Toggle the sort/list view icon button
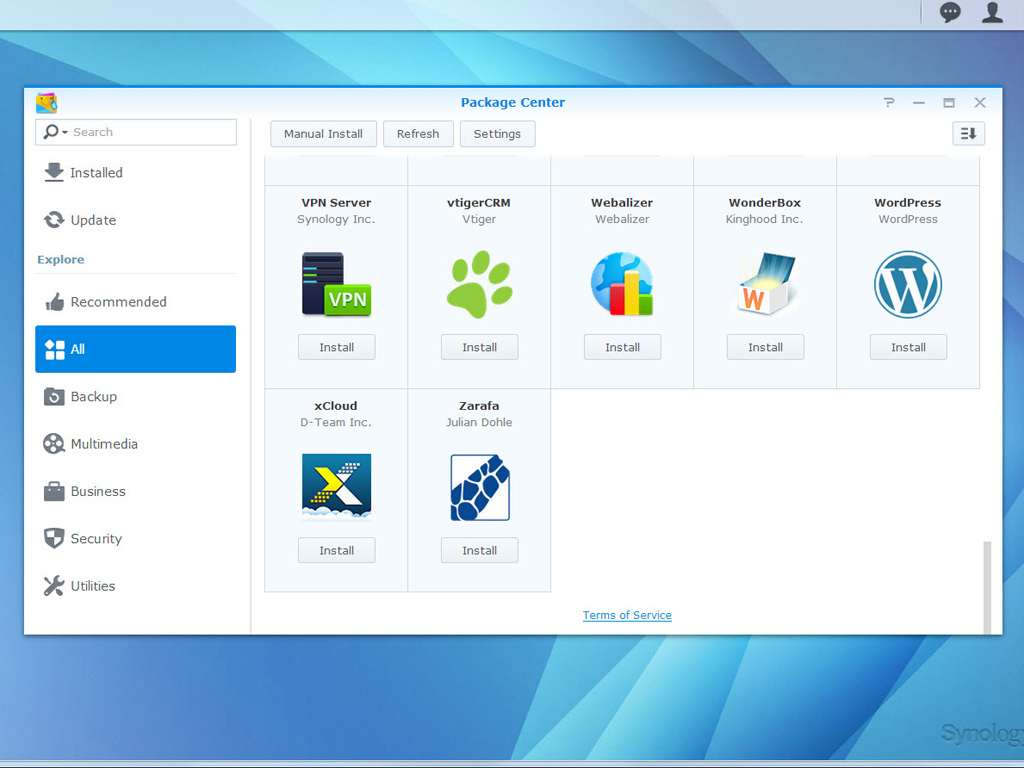This screenshot has width=1024, height=768. tap(968, 134)
